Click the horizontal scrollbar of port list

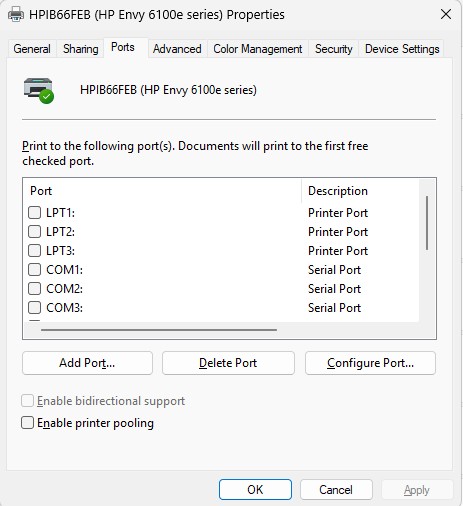159,330
